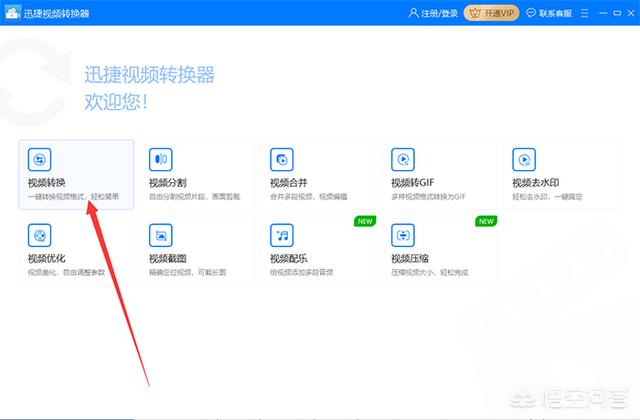Image resolution: width=640 pixels, height=420 pixels.
Task: Select the 视频优化 optimize icon
Action: click(x=40, y=236)
